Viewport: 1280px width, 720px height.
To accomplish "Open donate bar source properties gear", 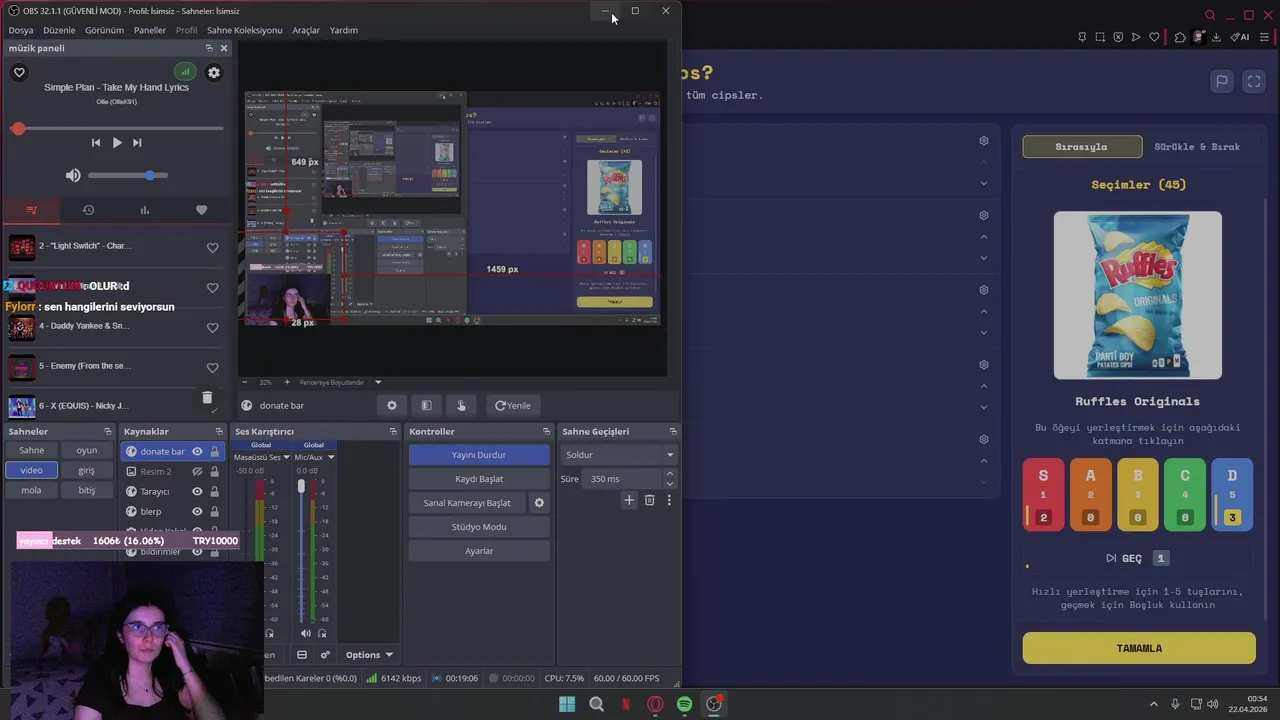I will (x=392, y=405).
